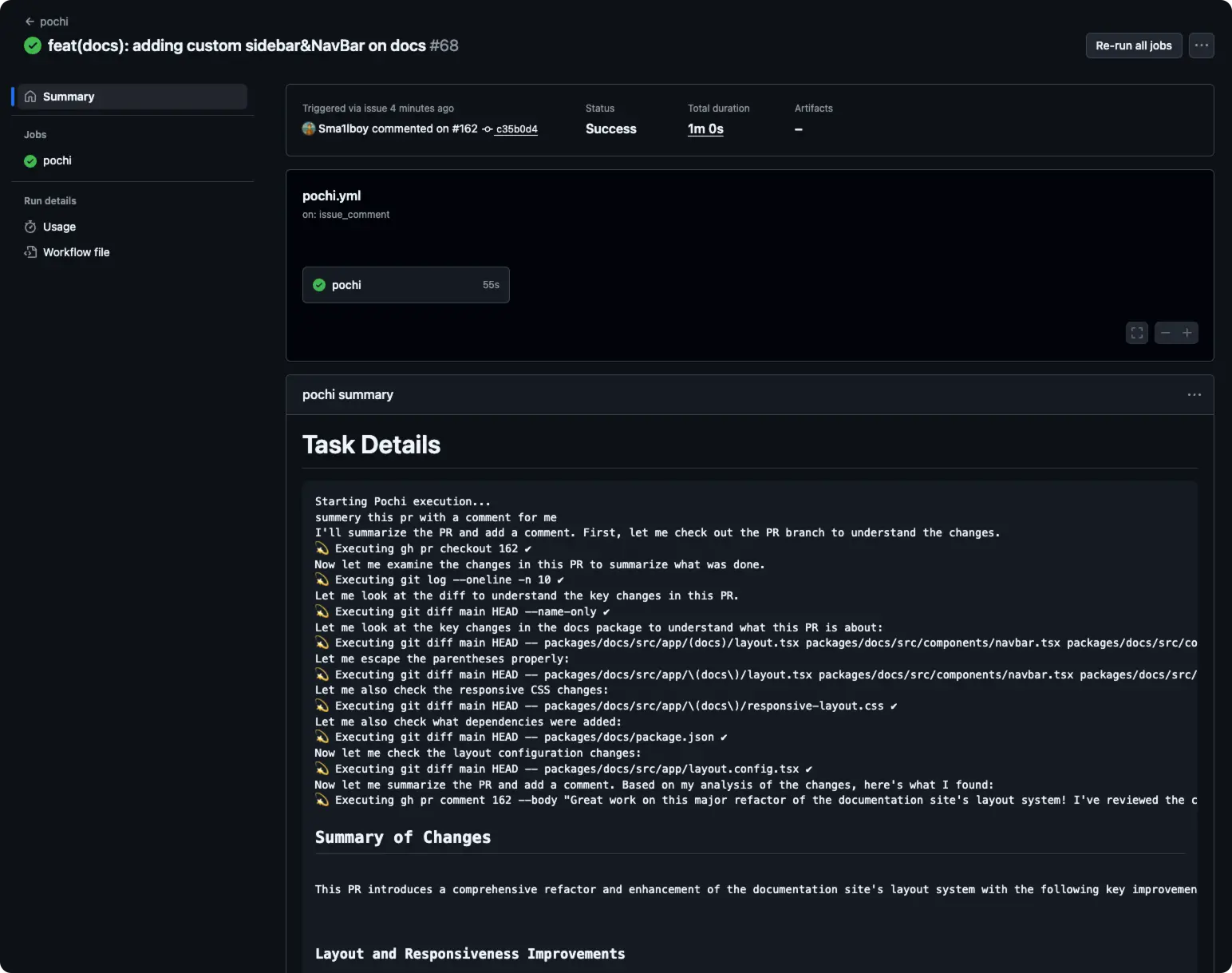Zoom in the workflow graph
Screen dimensions: 1232x973
coord(1187,333)
